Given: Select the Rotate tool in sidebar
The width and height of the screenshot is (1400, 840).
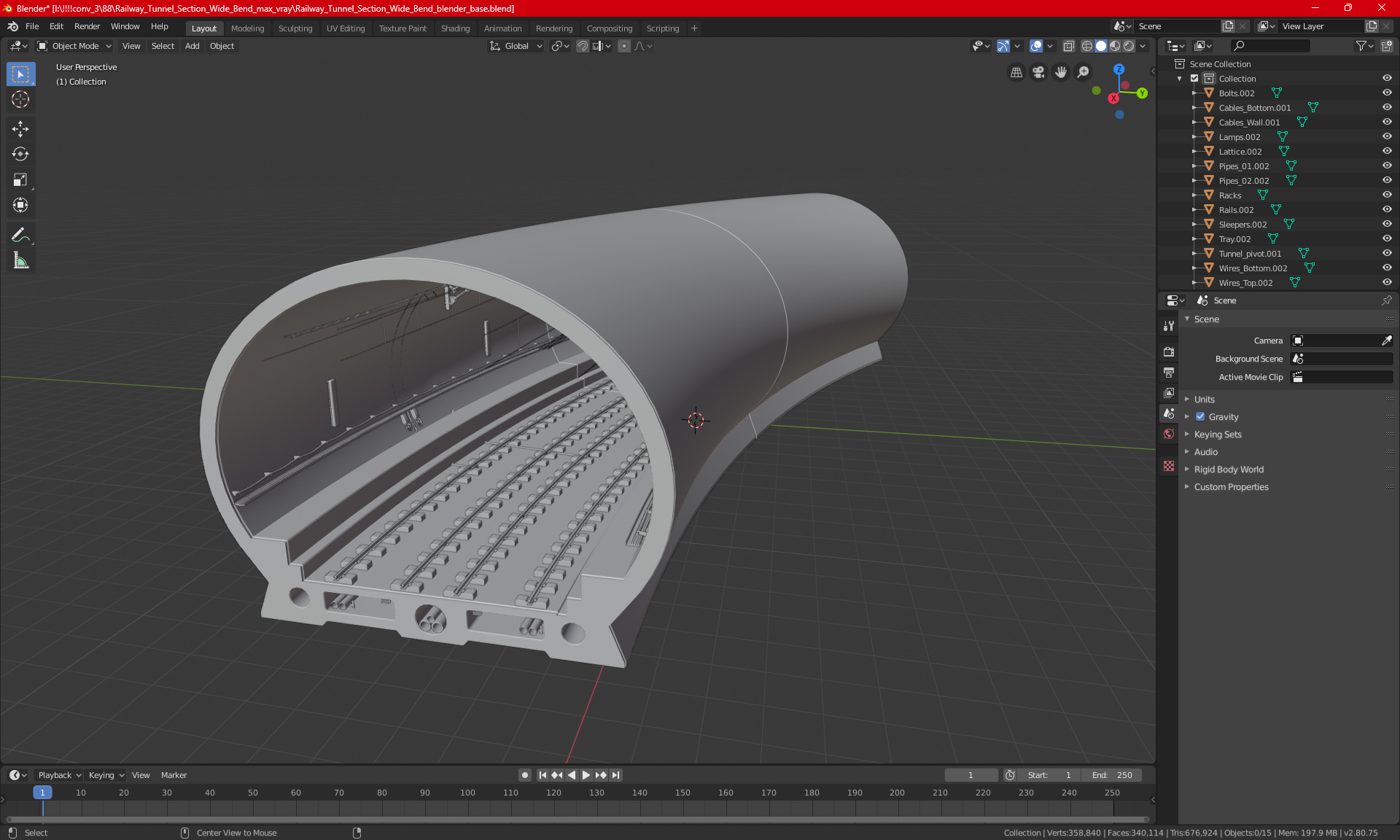Looking at the screenshot, I should point(20,153).
